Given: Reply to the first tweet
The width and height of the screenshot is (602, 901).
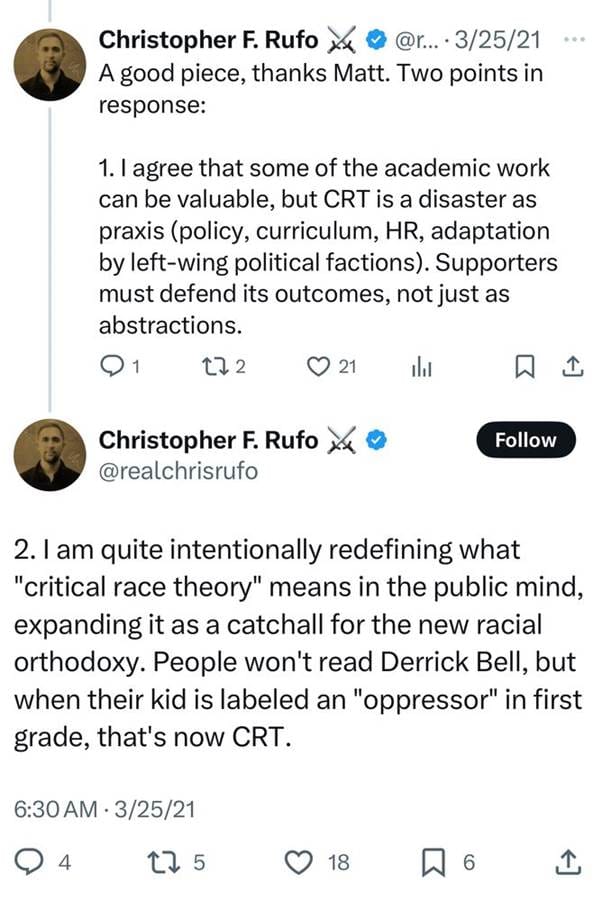Looking at the screenshot, I should click(113, 369).
